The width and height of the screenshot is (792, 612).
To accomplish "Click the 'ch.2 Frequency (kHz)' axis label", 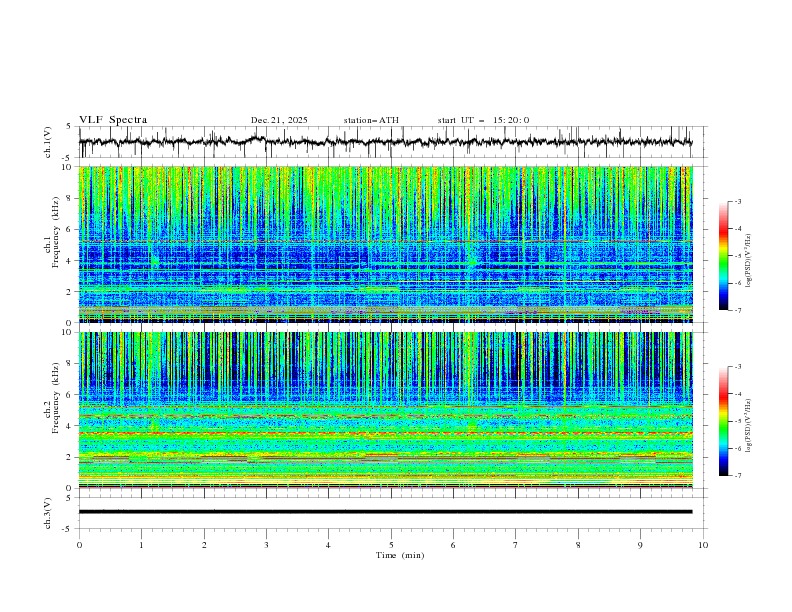I will 53,397.
